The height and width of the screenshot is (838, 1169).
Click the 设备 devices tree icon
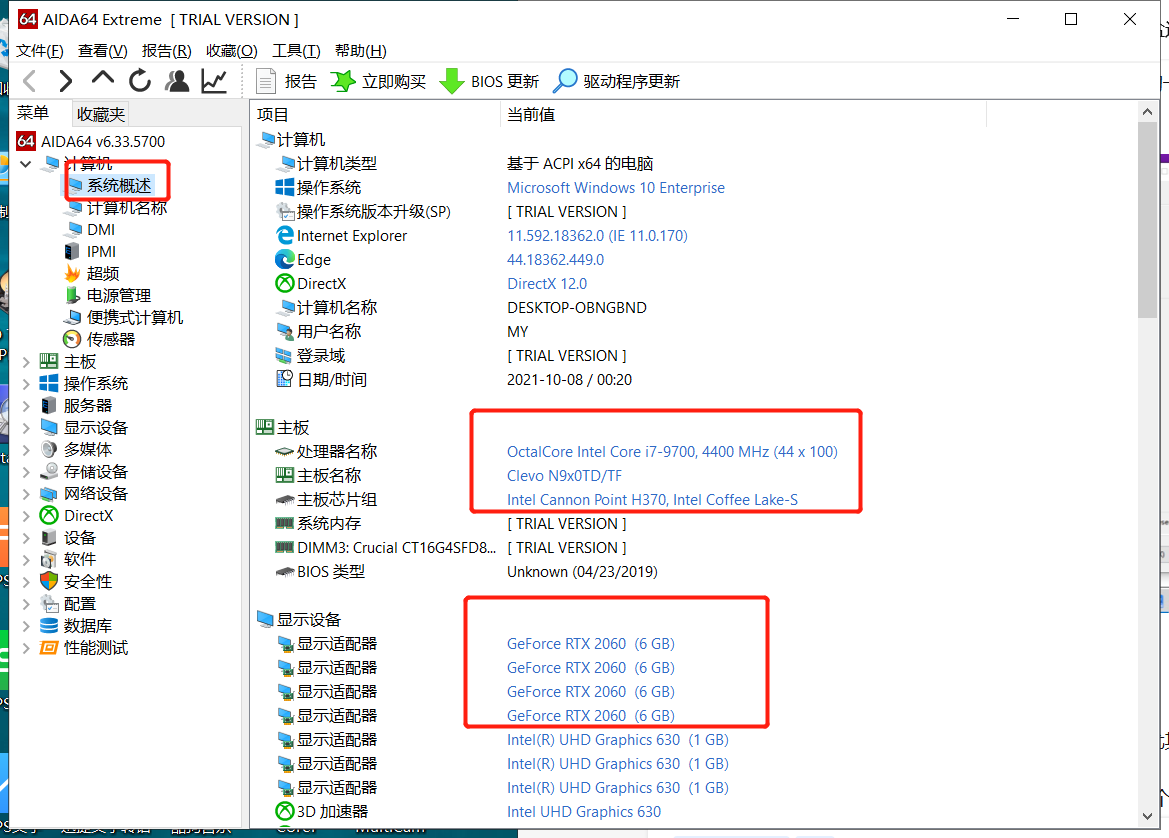coord(49,538)
